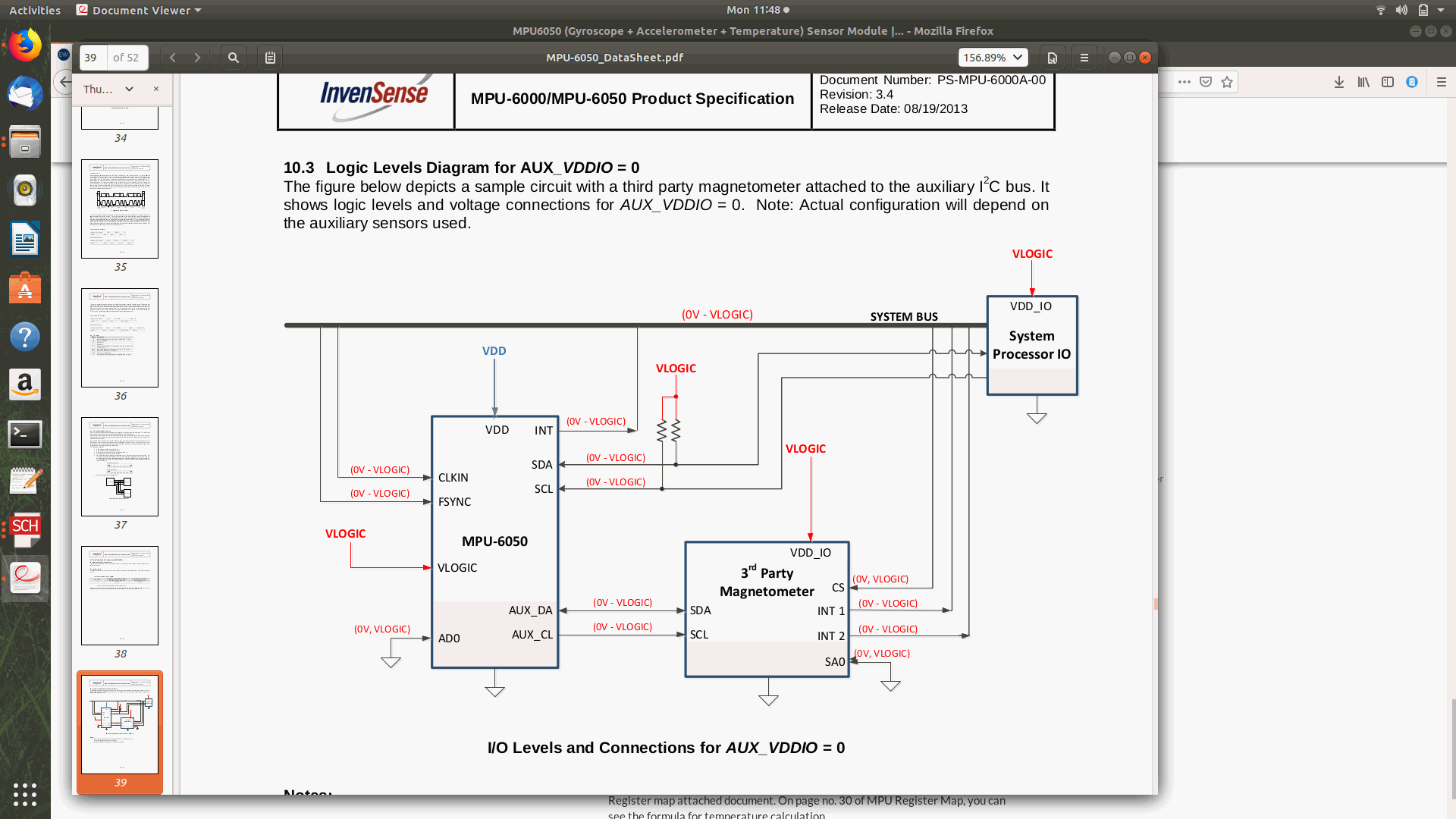Show all applications grid
The image size is (1456, 819).
click(25, 794)
